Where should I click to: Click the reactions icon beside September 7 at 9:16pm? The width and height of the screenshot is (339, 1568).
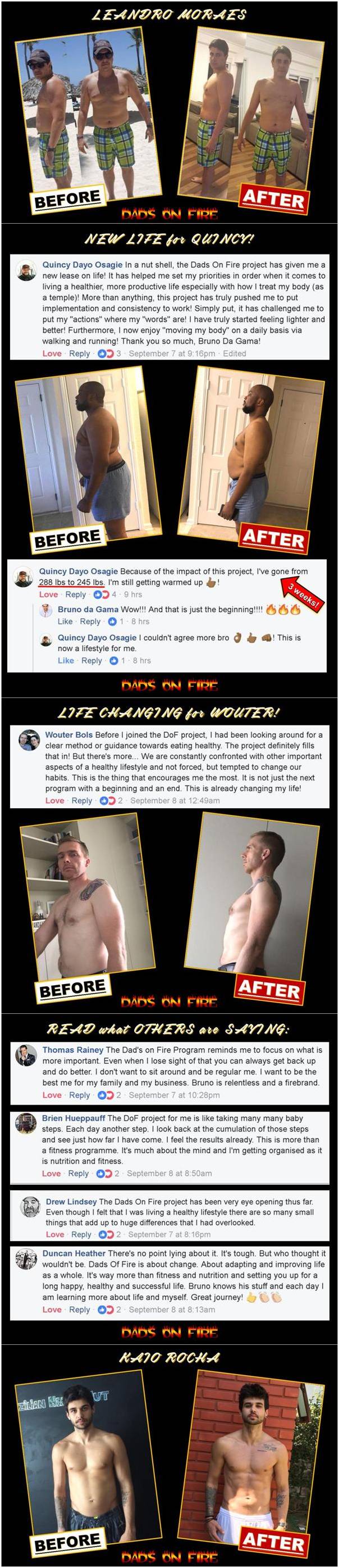[106, 354]
